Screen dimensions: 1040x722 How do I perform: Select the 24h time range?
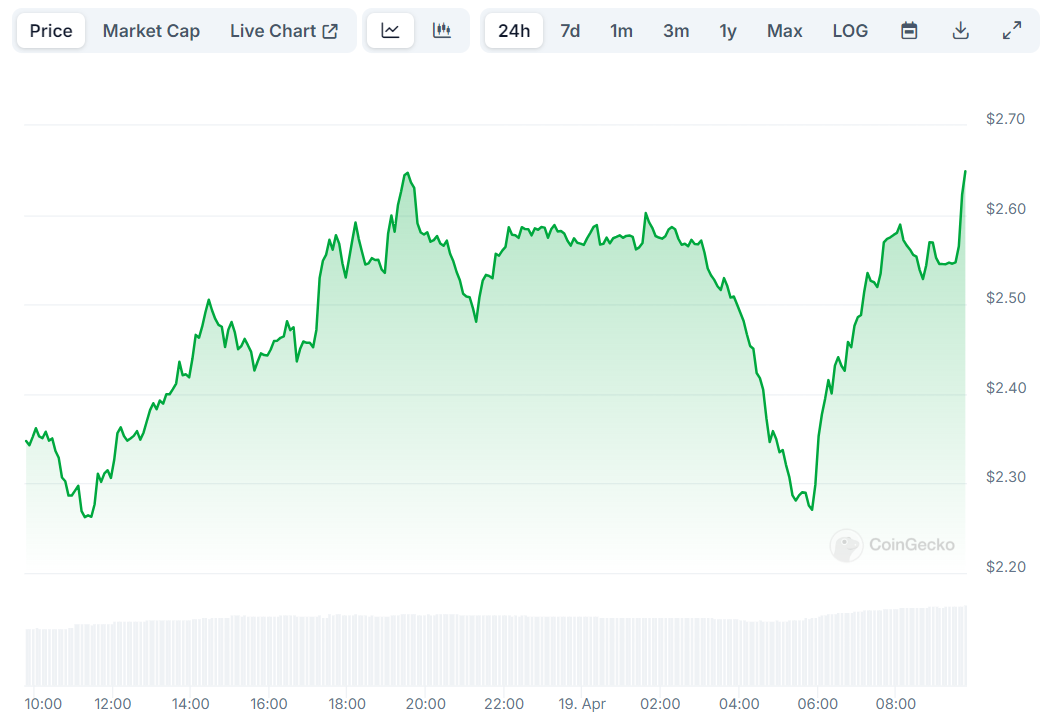tap(514, 31)
